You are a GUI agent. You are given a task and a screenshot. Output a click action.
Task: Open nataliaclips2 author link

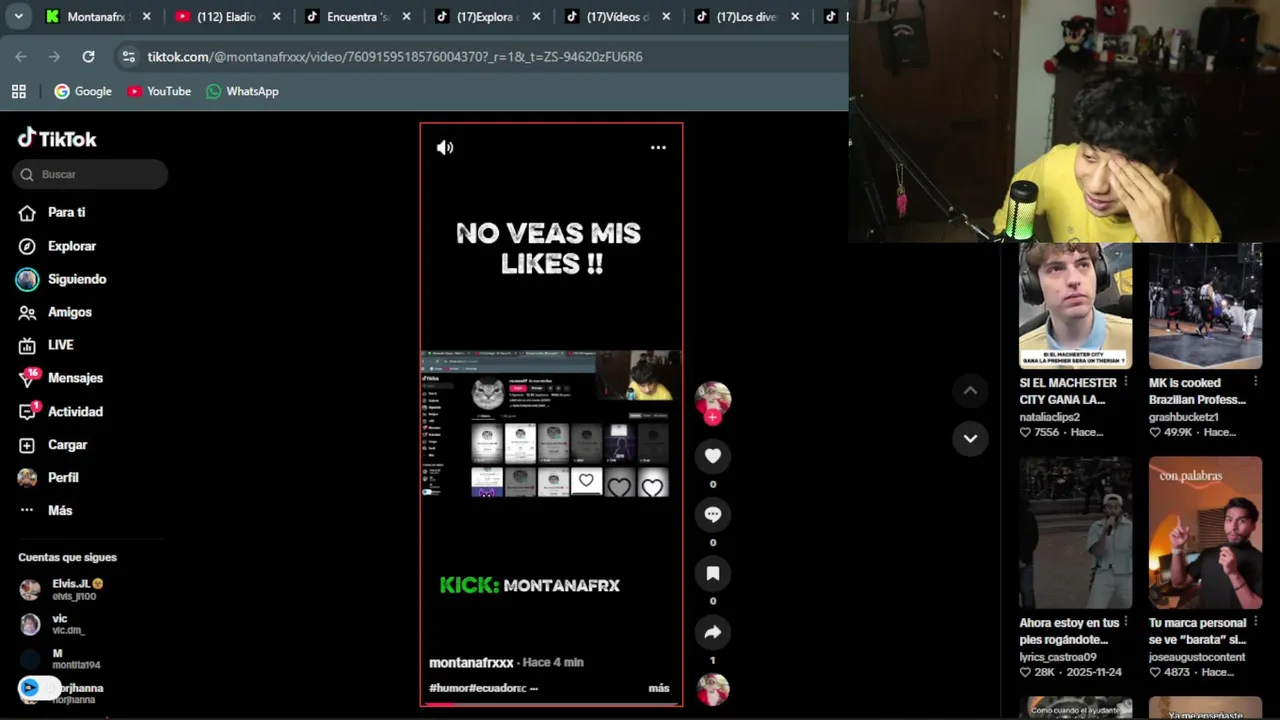tap(1049, 417)
